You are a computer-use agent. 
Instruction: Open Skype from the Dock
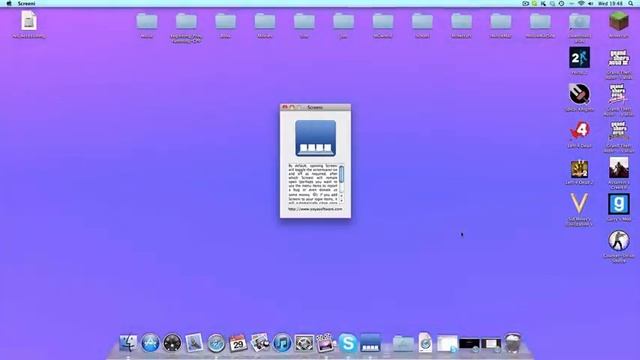click(348, 343)
